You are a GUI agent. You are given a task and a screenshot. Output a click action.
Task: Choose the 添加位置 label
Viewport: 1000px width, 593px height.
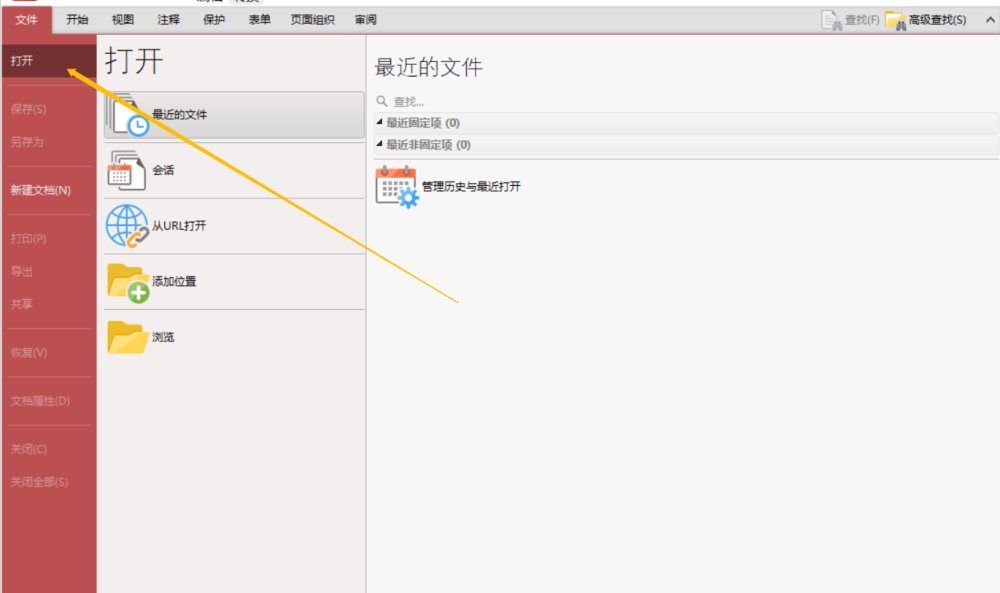pos(174,281)
